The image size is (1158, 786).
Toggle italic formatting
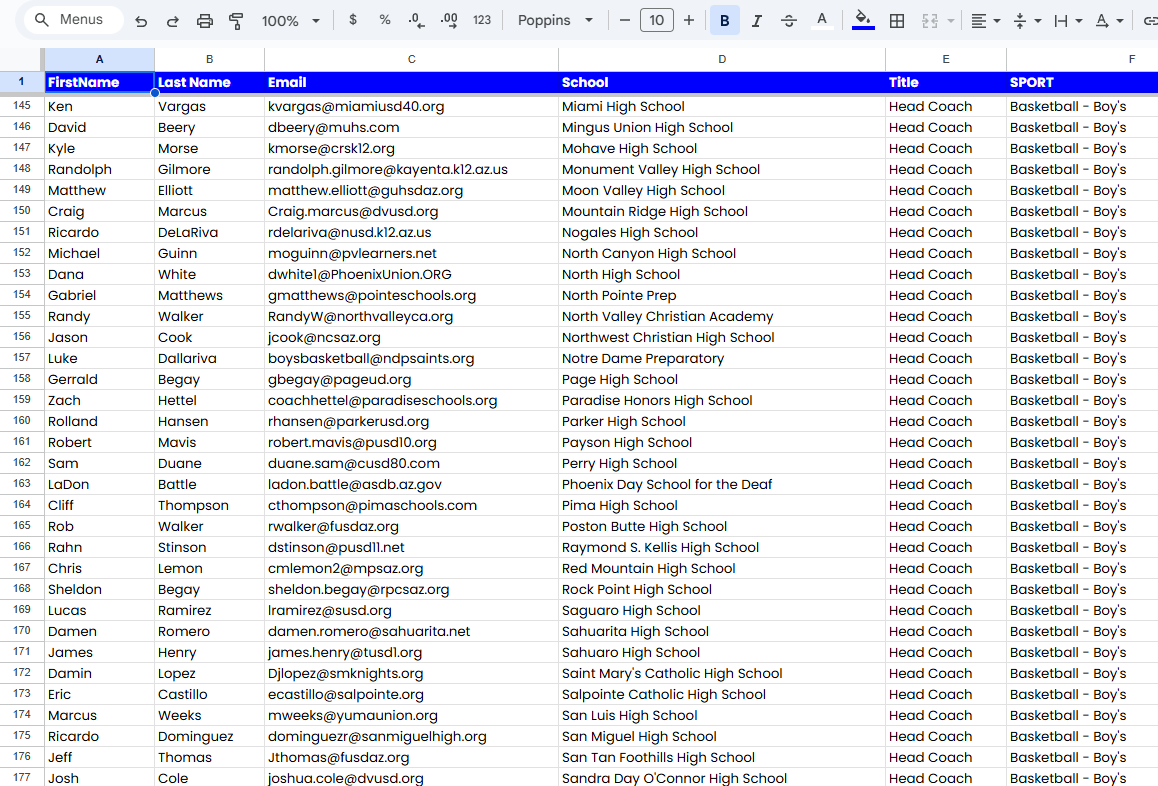[x=756, y=21]
